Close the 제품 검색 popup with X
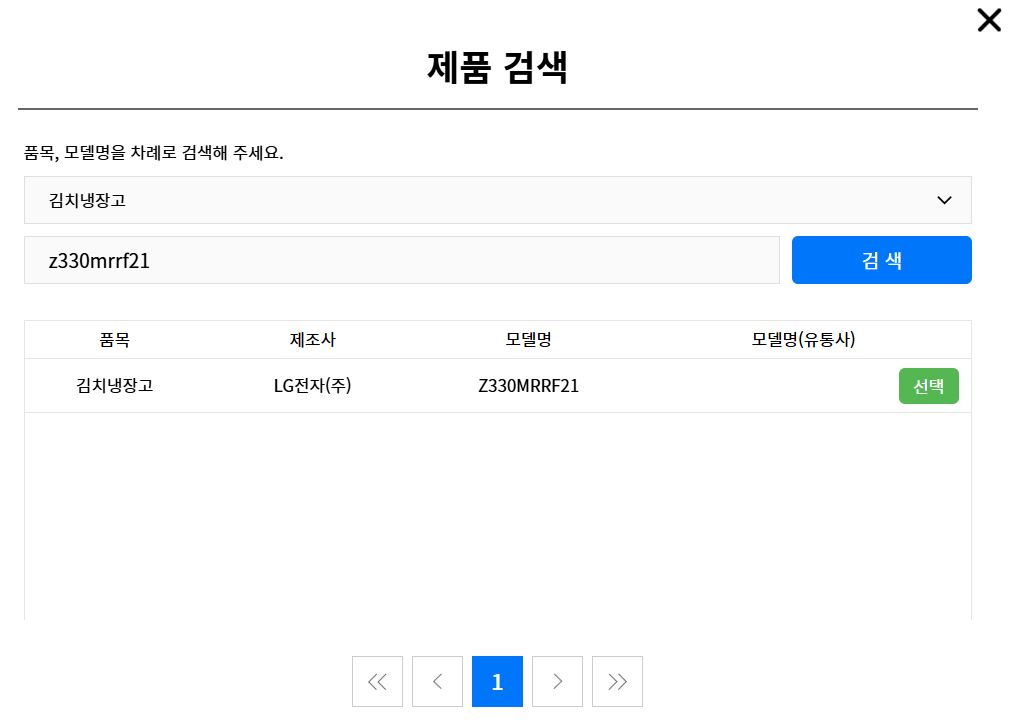Screen dimensions: 1010x724 click(x=988, y=20)
